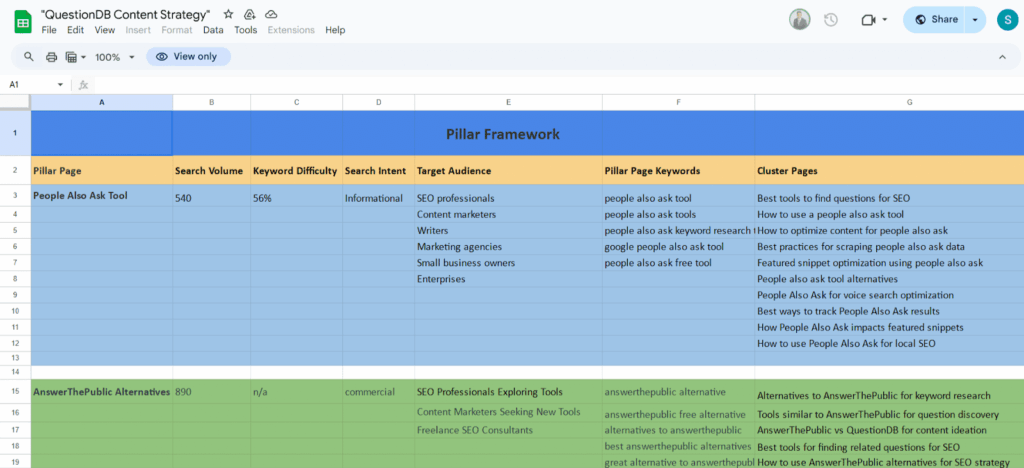Screen dimensions: 1024x468
Task: Select the 56% keyword difficulty cell
Action: pyautogui.click(x=296, y=196)
